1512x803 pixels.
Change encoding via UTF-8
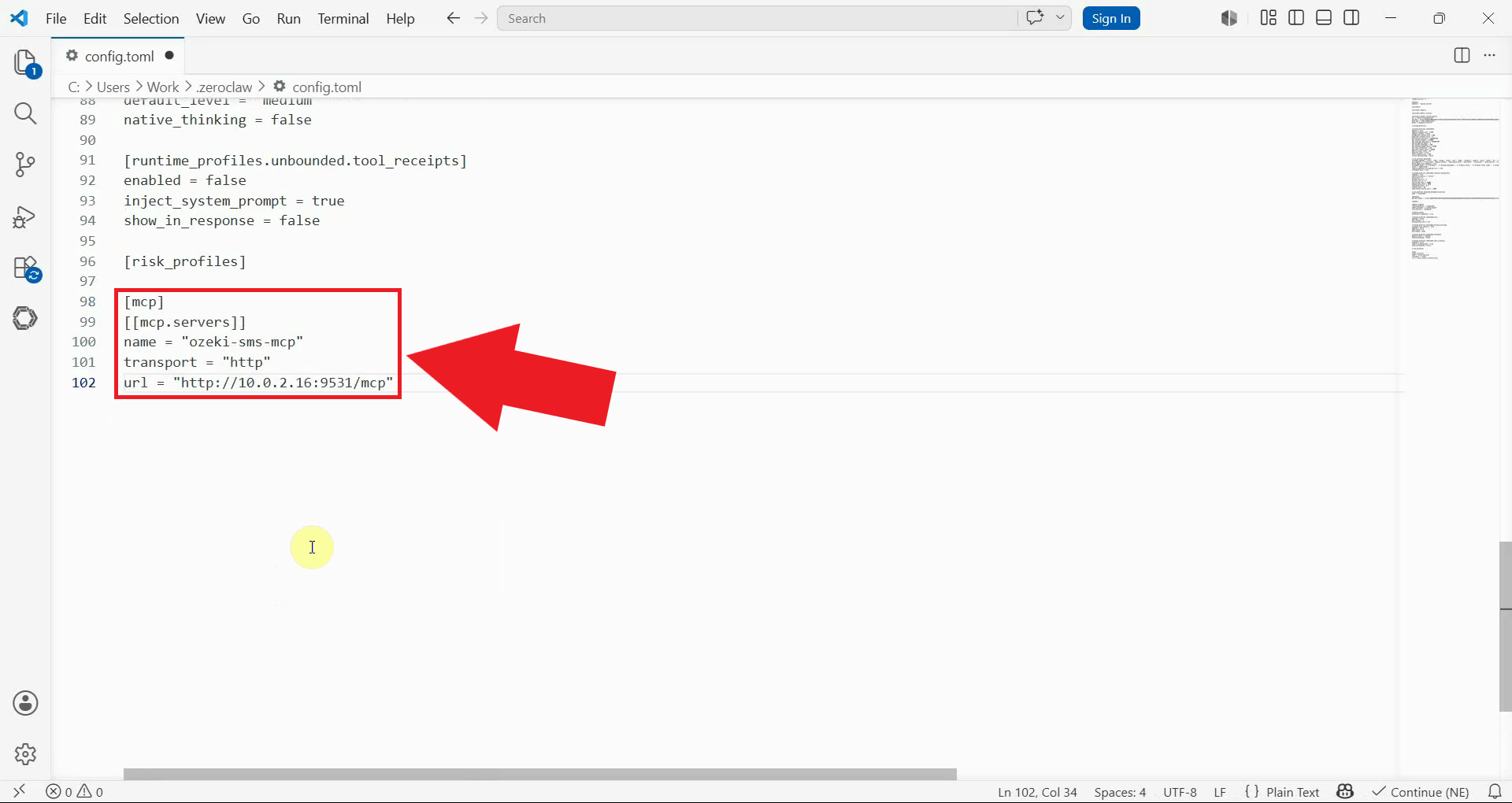1180,792
